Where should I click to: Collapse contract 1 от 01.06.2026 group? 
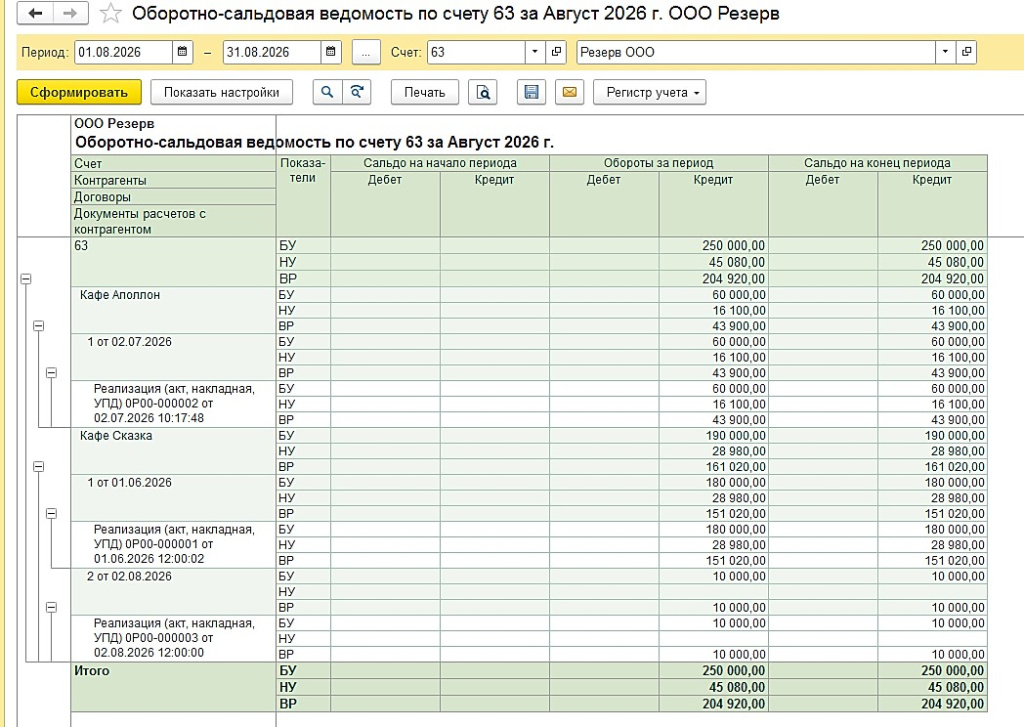click(x=51, y=514)
